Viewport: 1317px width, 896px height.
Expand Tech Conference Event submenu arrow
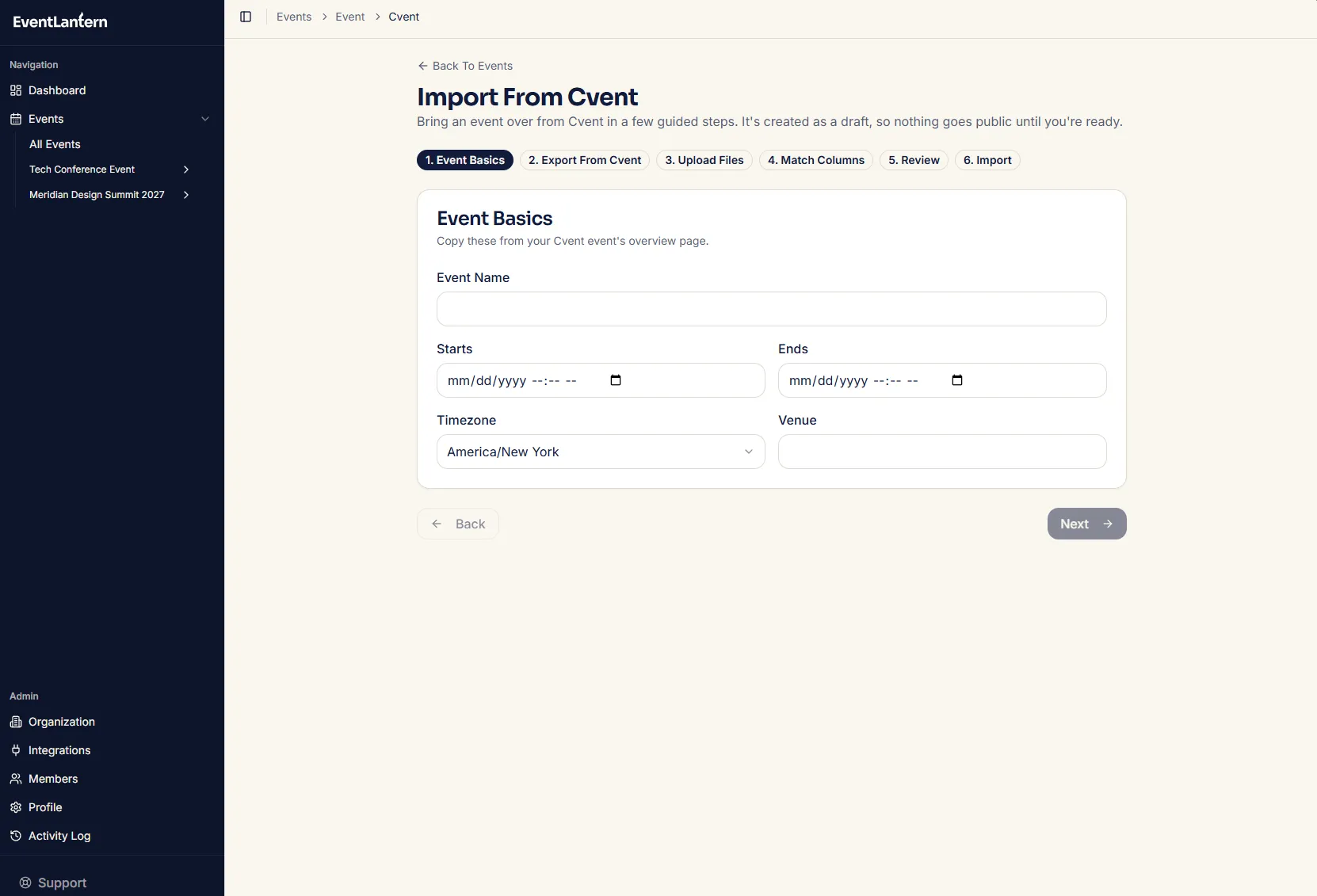click(186, 170)
